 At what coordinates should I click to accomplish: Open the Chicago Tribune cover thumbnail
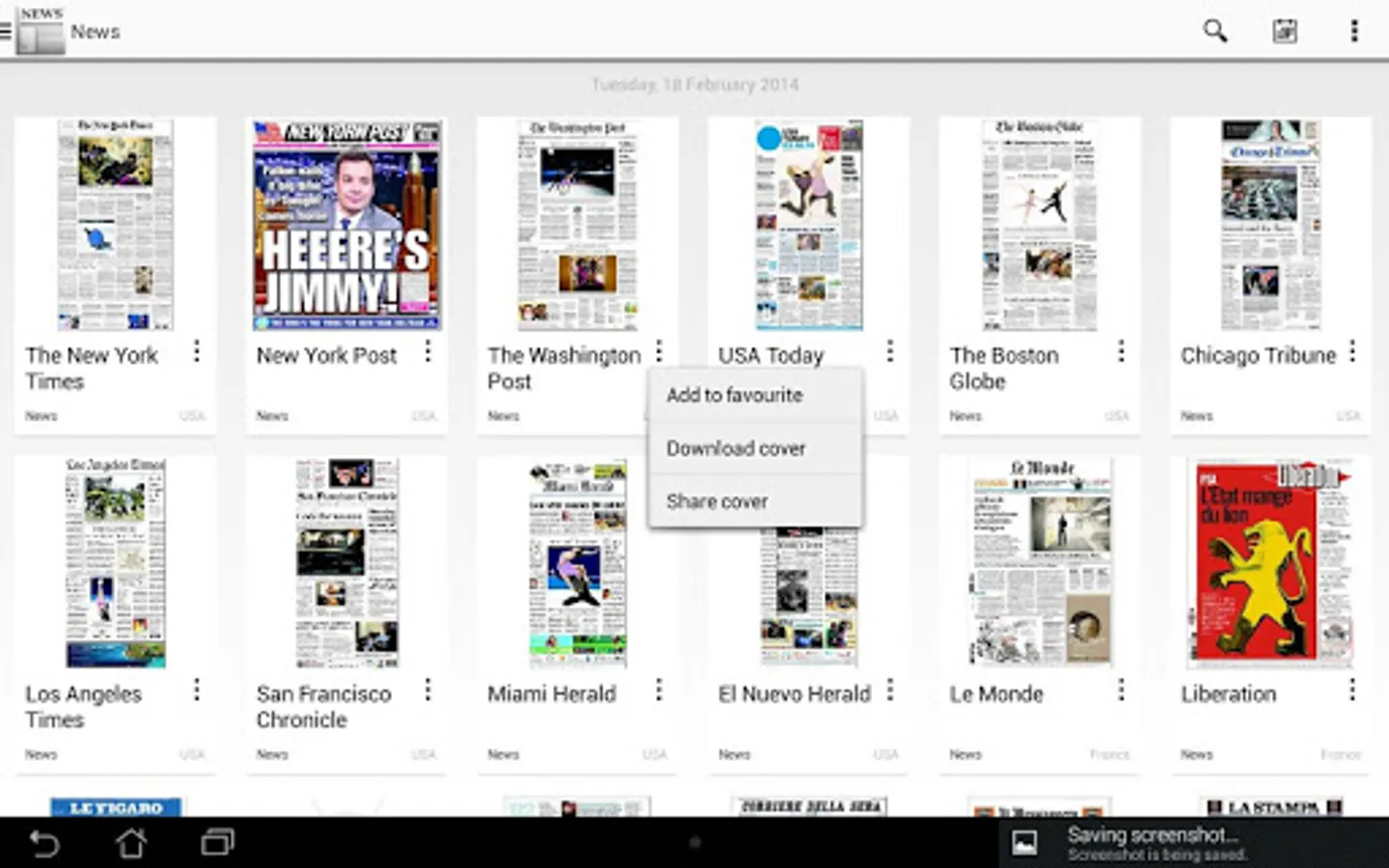[1271, 225]
